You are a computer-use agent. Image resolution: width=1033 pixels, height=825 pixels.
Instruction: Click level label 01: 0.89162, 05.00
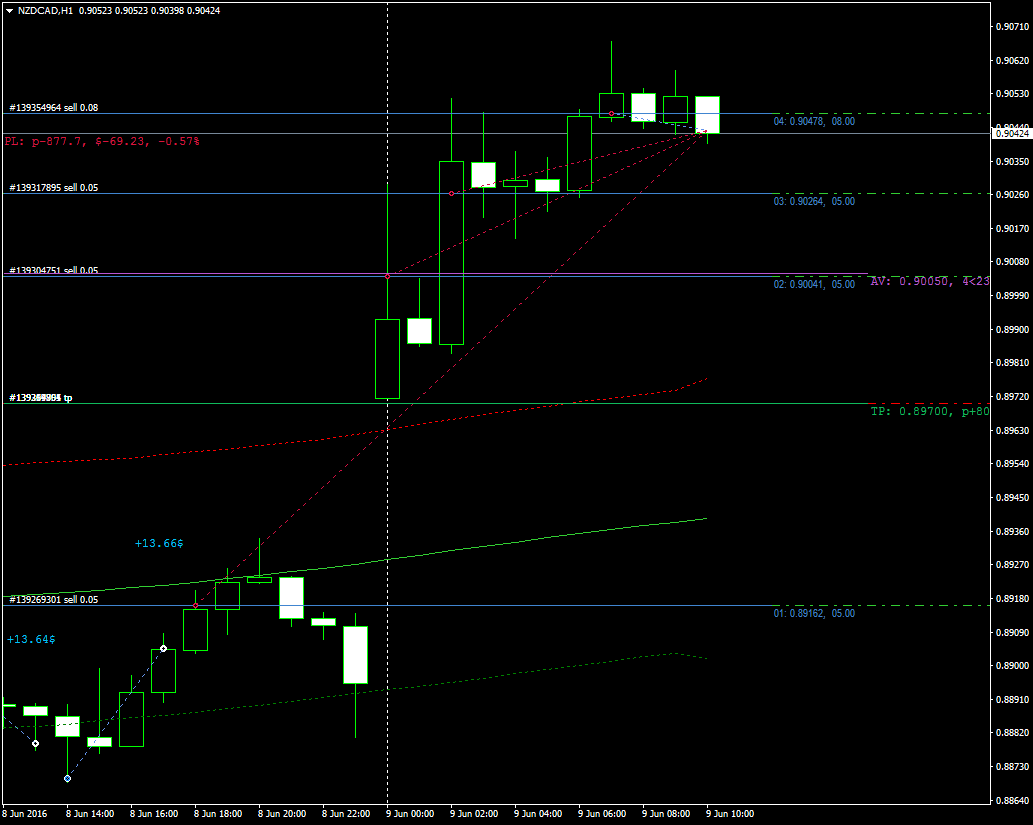(814, 613)
